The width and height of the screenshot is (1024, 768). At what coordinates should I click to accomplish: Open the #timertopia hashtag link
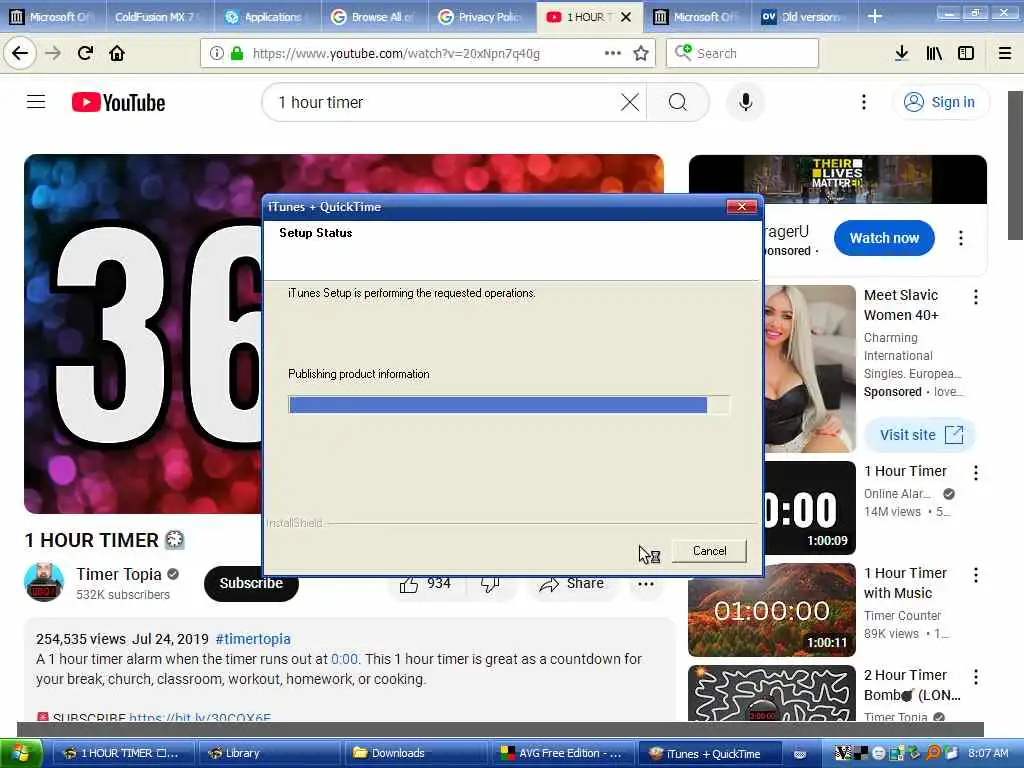tap(253, 639)
